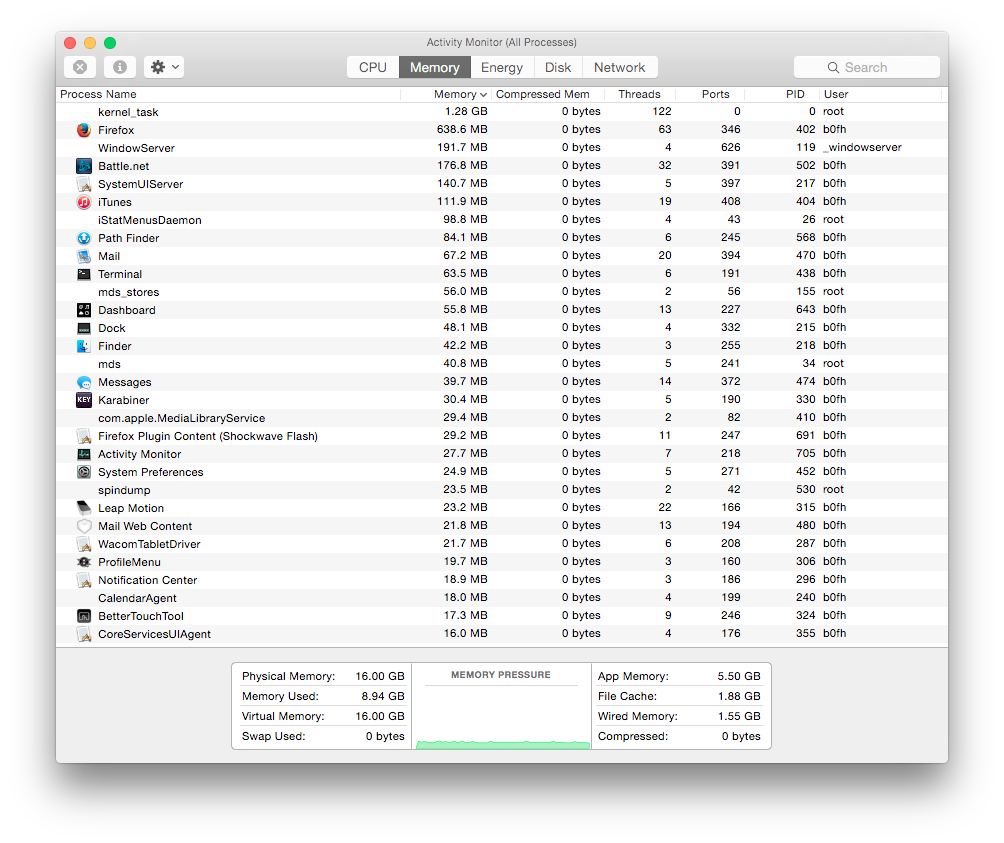Switch to the Network tab
The width and height of the screenshot is (1004, 843).
tap(619, 67)
